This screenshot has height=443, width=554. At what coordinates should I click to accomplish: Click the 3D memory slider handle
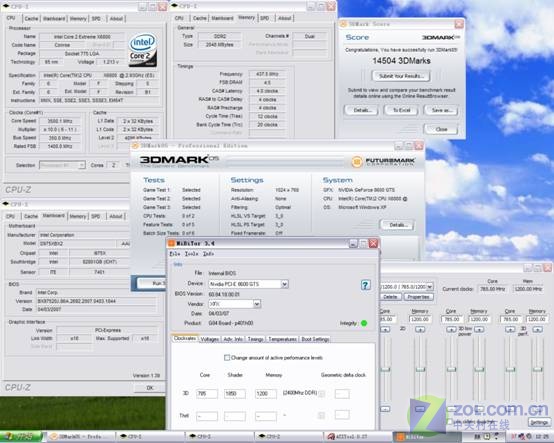[x=420, y=369]
